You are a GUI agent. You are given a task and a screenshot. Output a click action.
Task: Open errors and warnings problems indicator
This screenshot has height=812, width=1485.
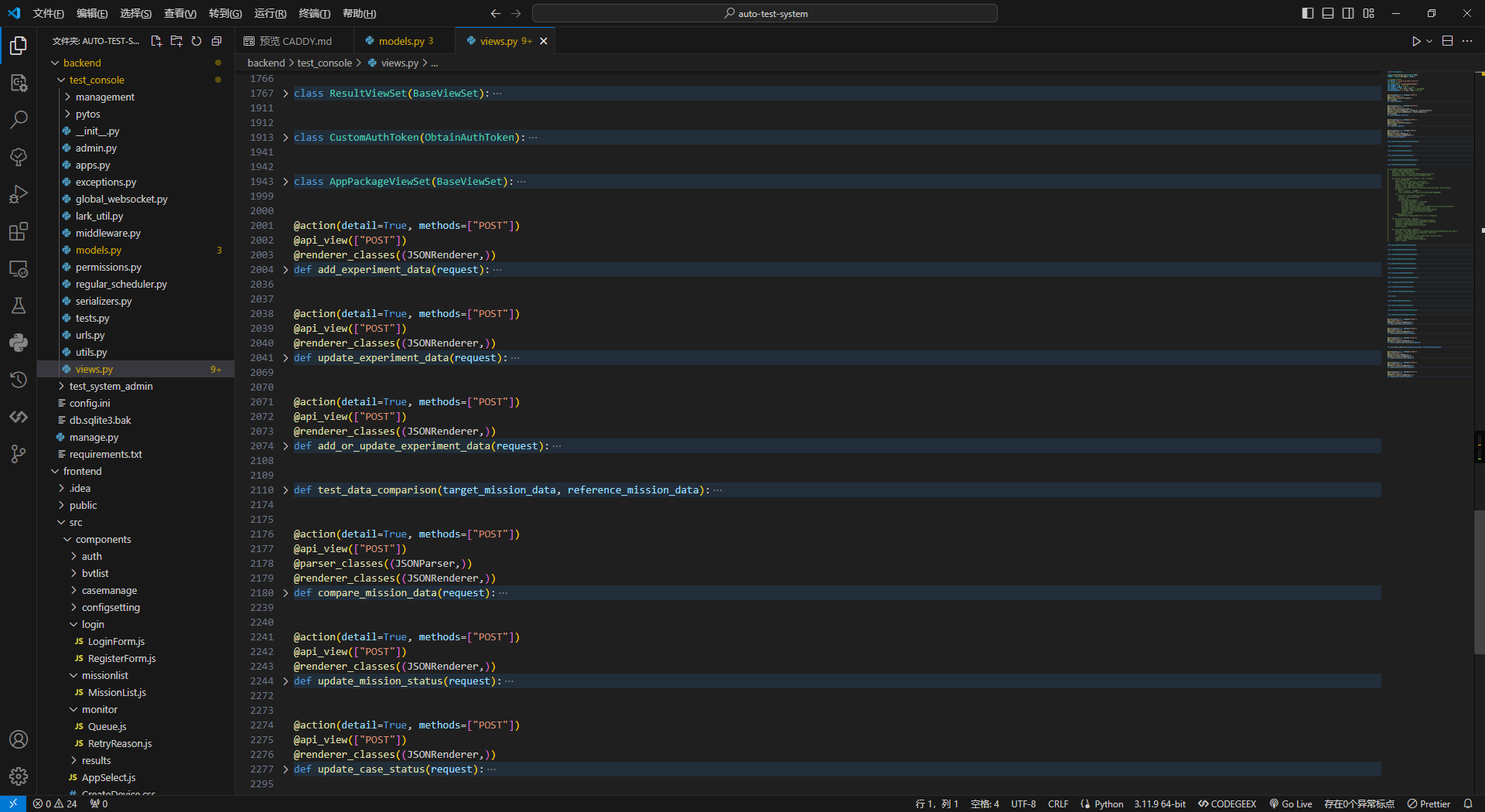tap(55, 803)
